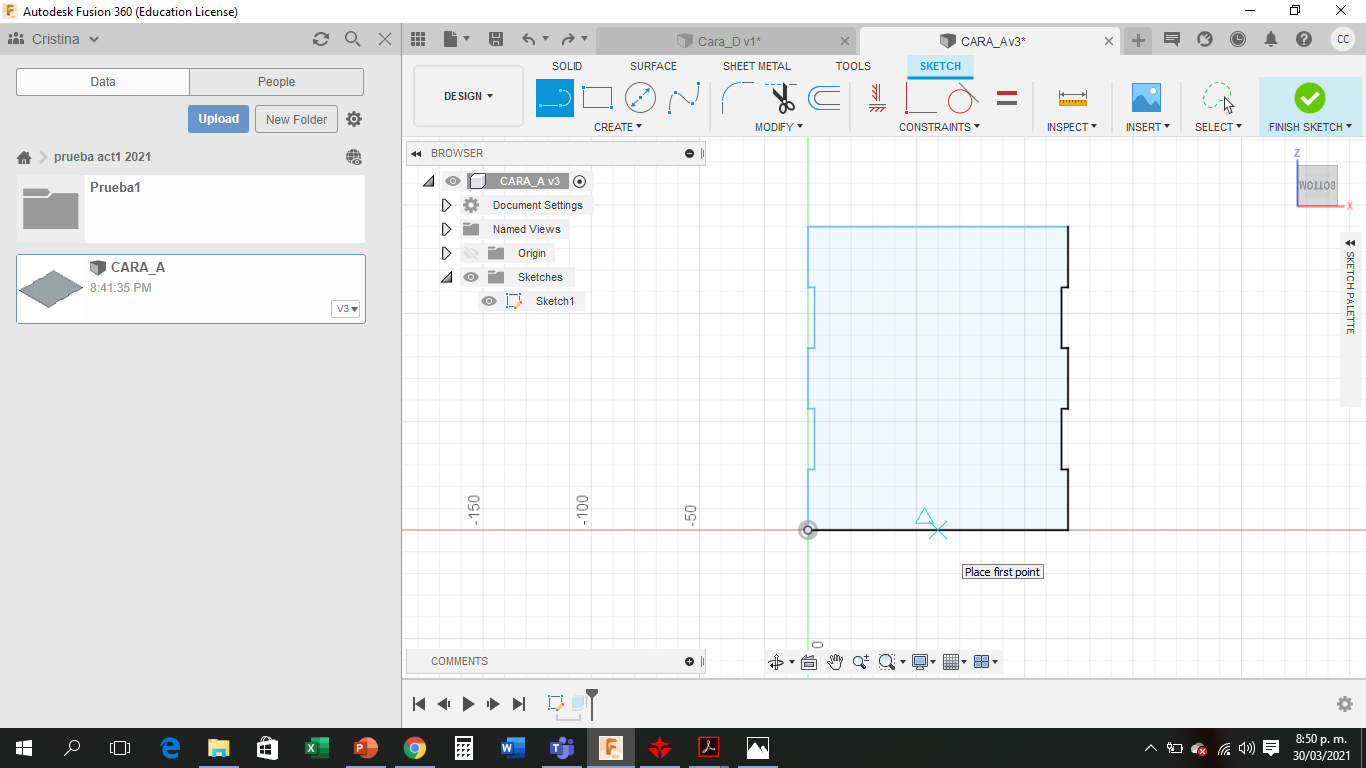The height and width of the screenshot is (768, 1366).
Task: Open Google Chrome from the taskbar
Action: [414, 747]
